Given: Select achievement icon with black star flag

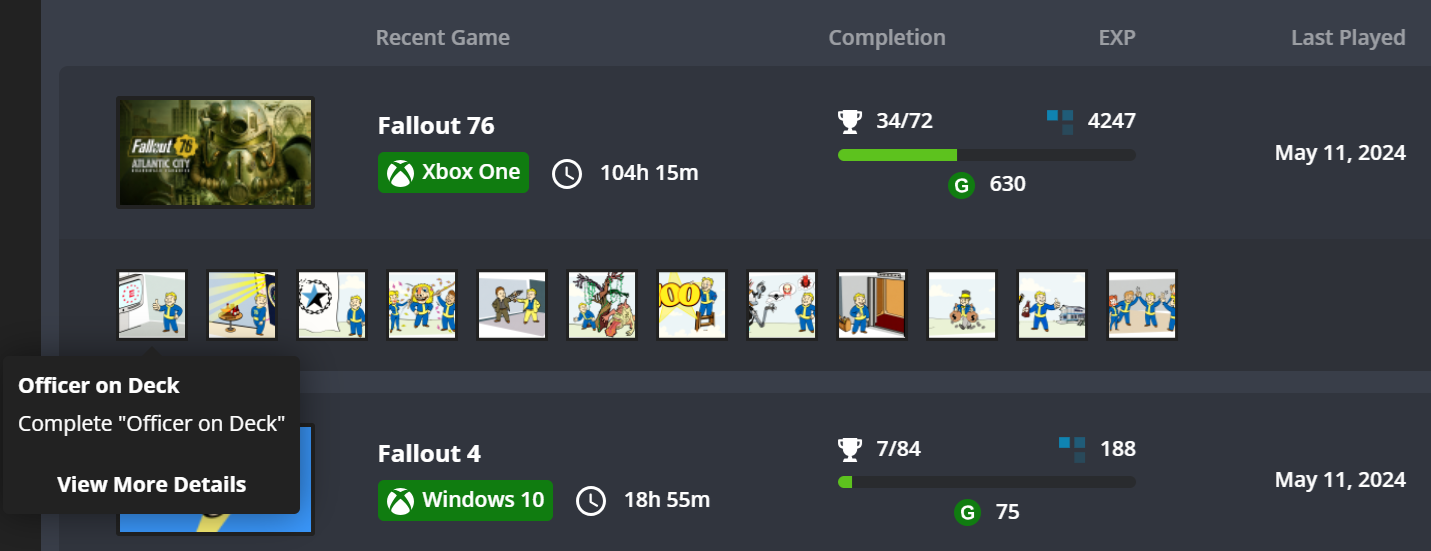Looking at the screenshot, I should [x=332, y=305].
